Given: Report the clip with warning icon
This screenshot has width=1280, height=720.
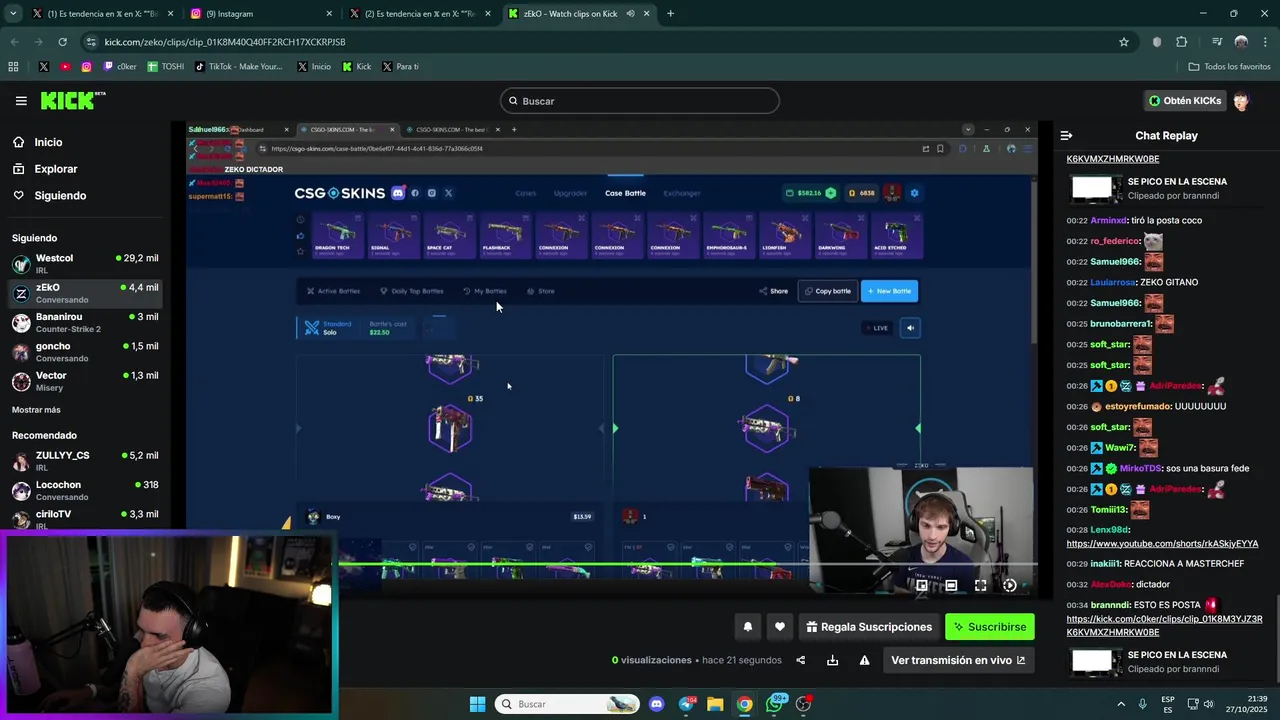Looking at the screenshot, I should [x=864, y=660].
